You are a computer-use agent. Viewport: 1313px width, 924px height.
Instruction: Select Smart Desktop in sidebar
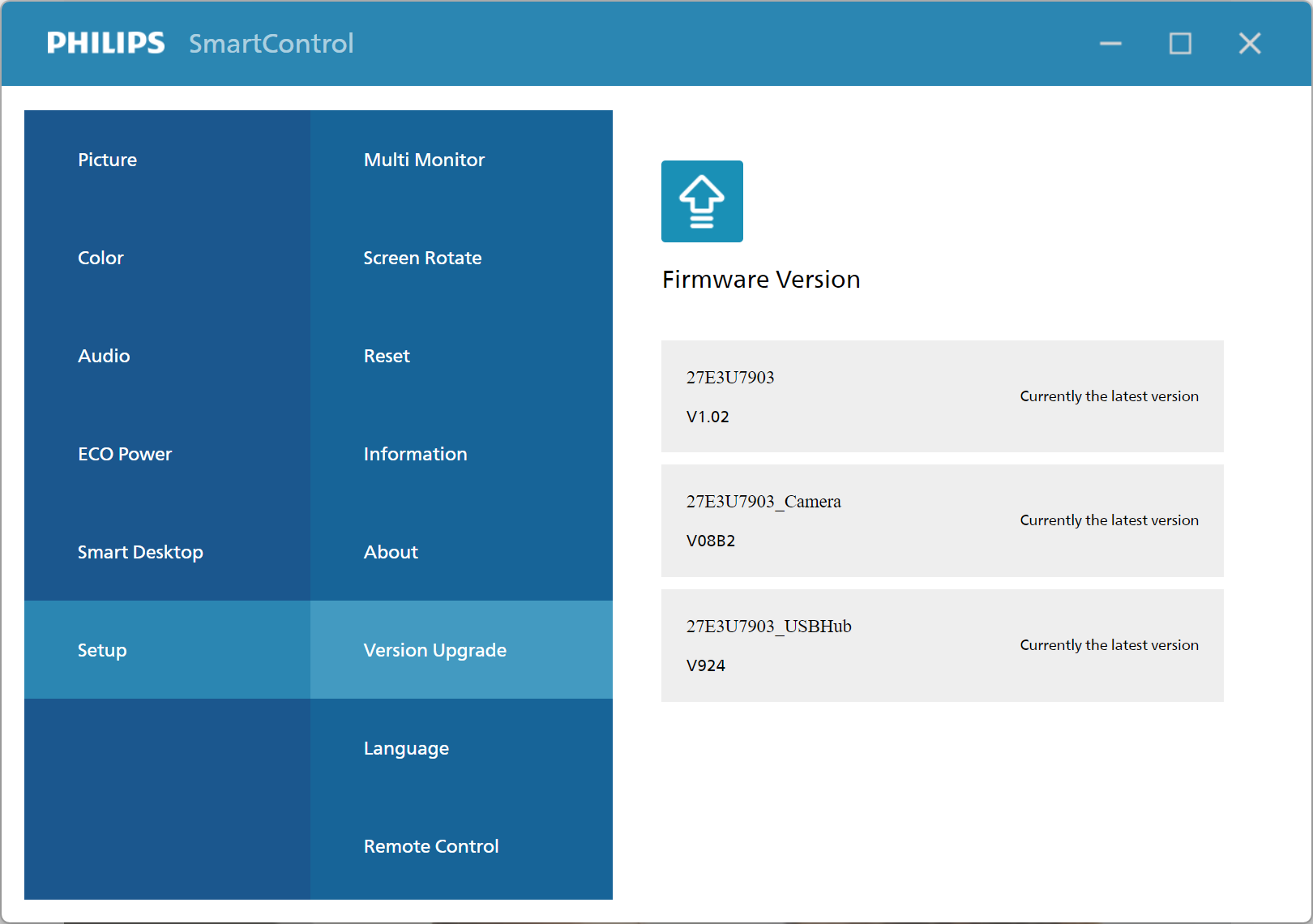pos(140,552)
